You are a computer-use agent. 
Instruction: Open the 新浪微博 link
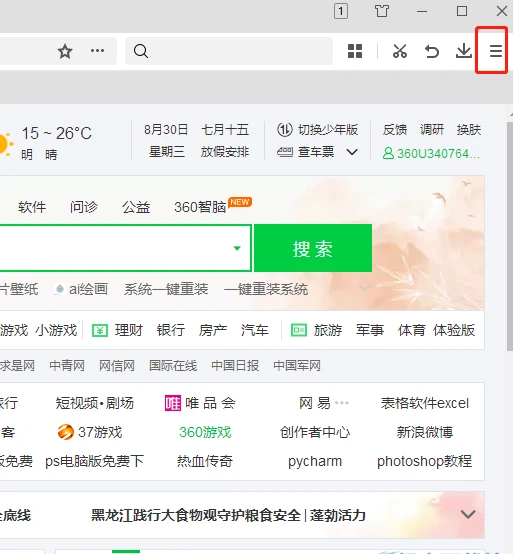coord(425,432)
